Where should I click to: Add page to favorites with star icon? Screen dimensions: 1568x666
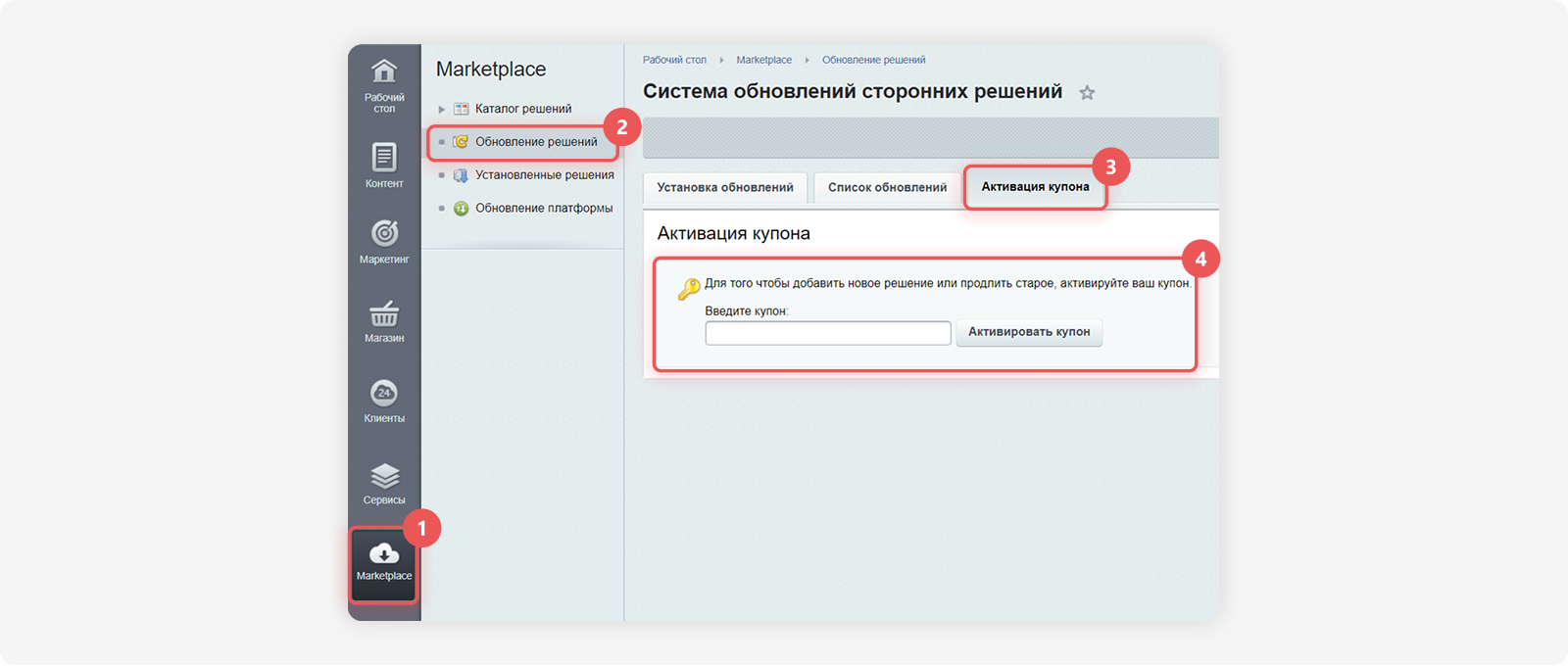tap(1087, 93)
